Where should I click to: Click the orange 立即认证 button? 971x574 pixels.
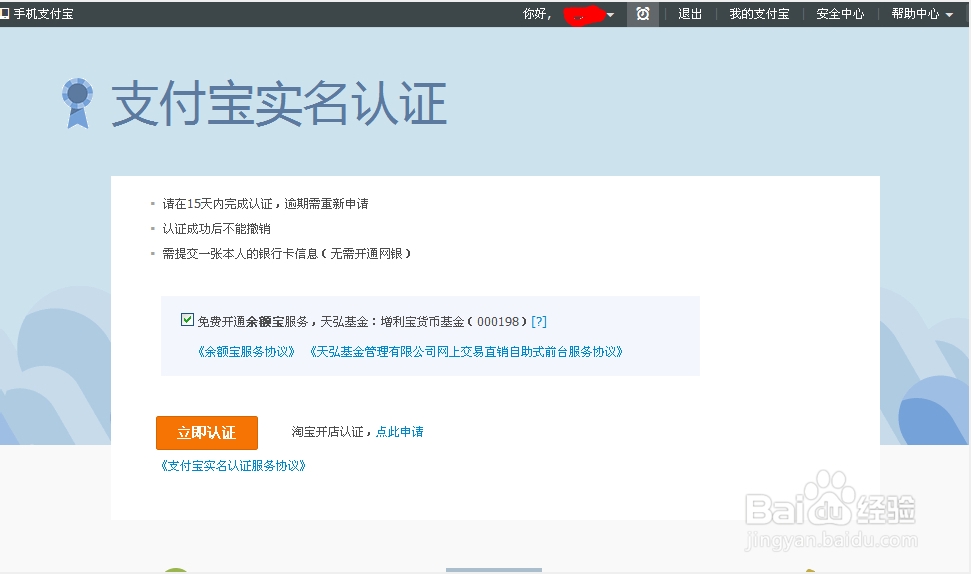[x=207, y=433]
